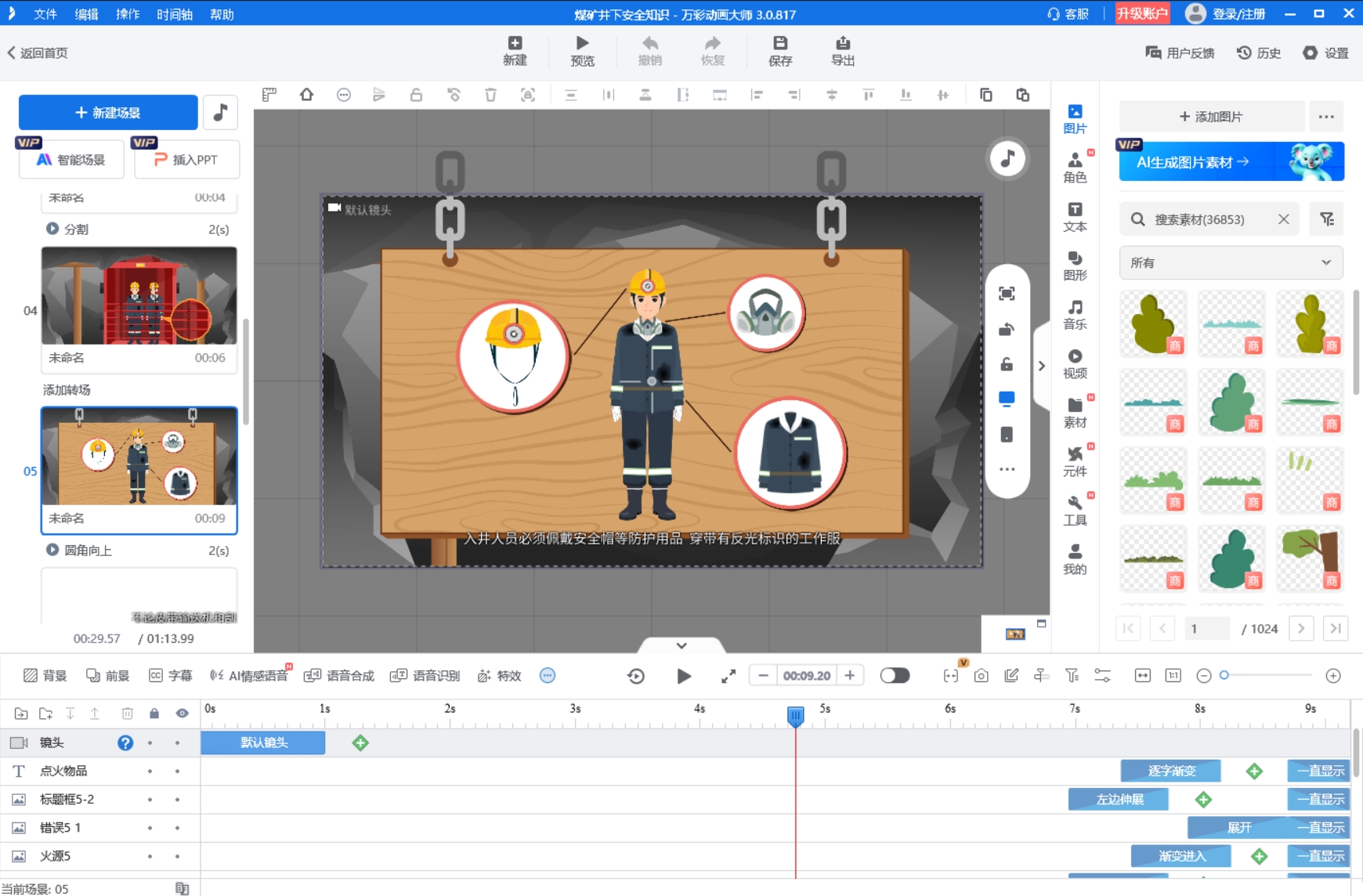Click the timeline zoom slider handle
1363x896 pixels.
1224,675
